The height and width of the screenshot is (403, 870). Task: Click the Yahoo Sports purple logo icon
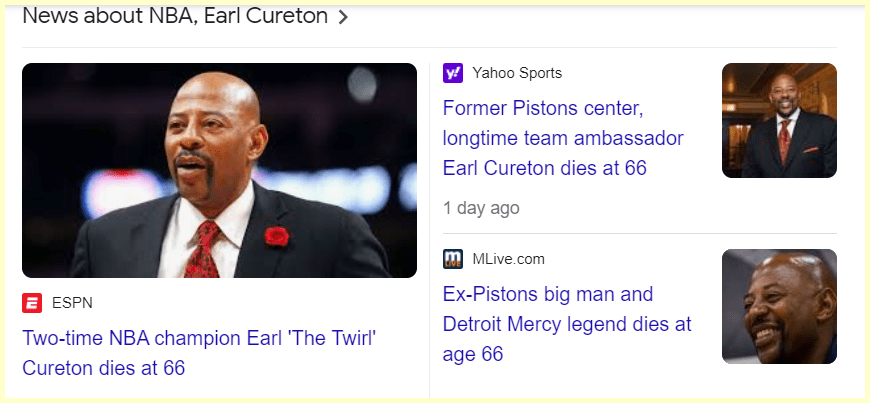(453, 73)
